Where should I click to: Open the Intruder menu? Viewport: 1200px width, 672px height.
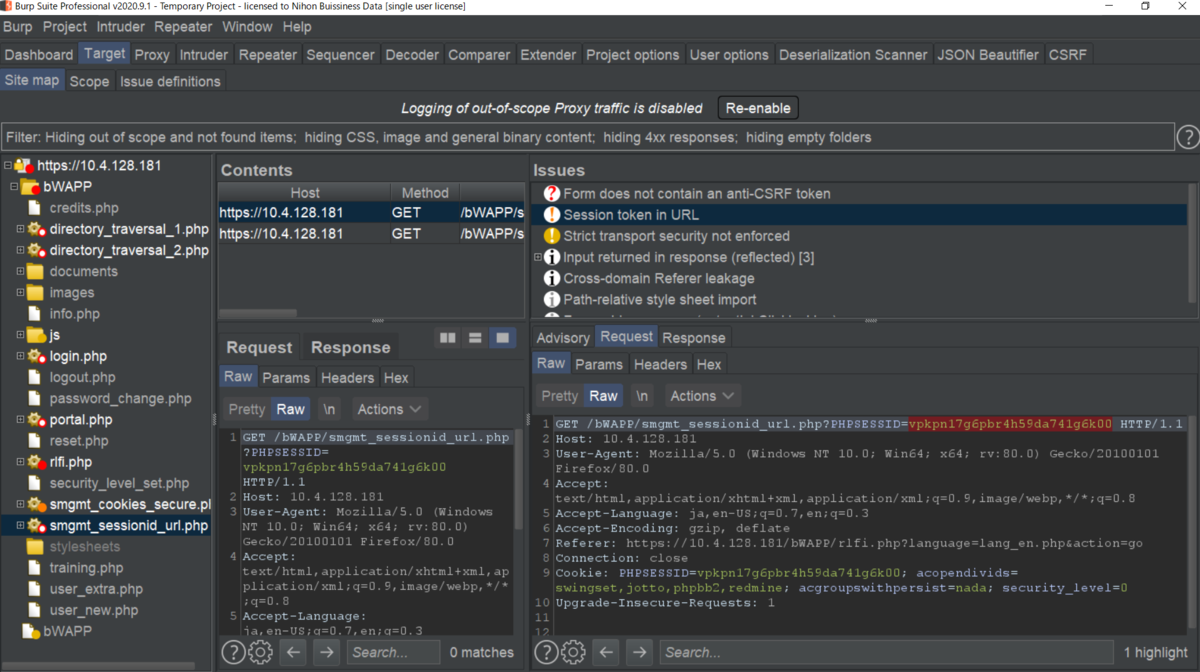pos(121,27)
